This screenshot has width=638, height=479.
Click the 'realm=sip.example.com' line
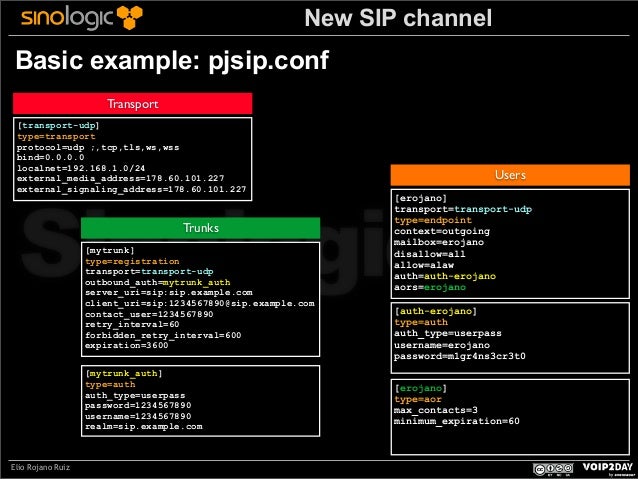tap(144, 427)
